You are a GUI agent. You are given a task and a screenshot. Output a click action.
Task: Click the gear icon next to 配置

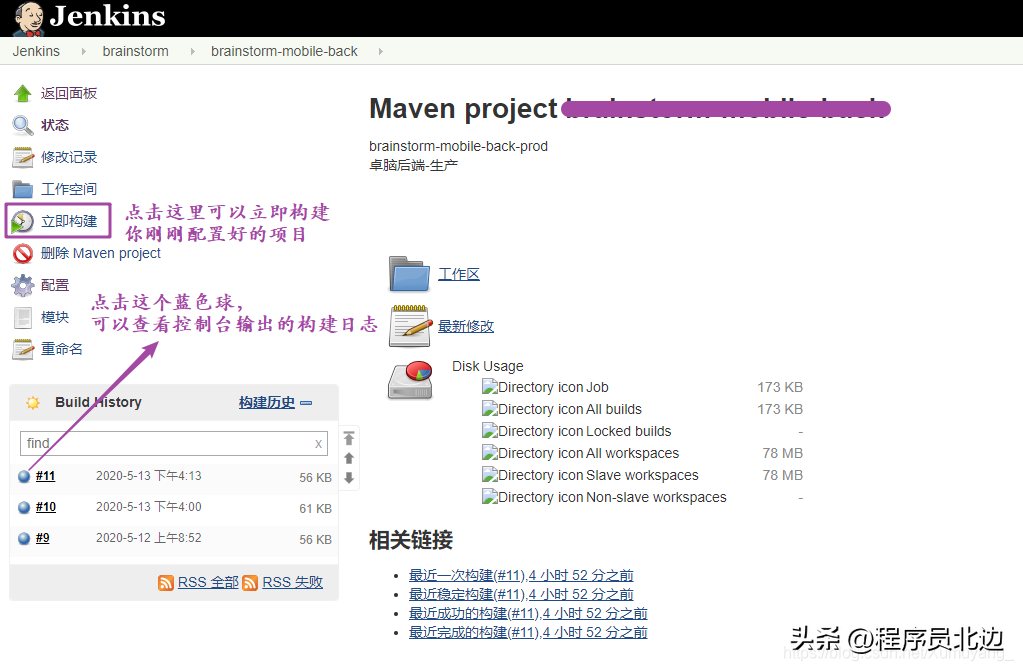point(23,285)
